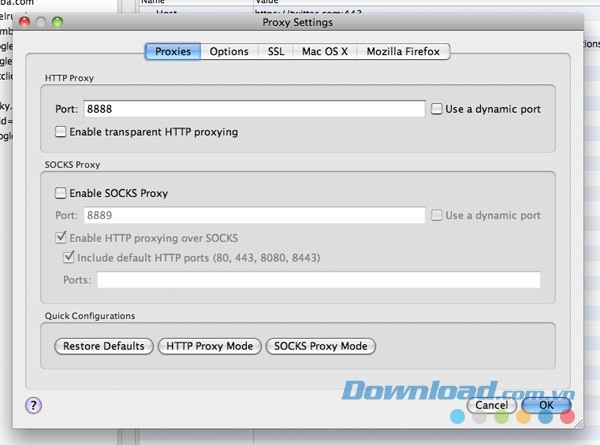Viewport: 600px width, 445px height.
Task: Select the SSL tab
Action: [x=275, y=51]
